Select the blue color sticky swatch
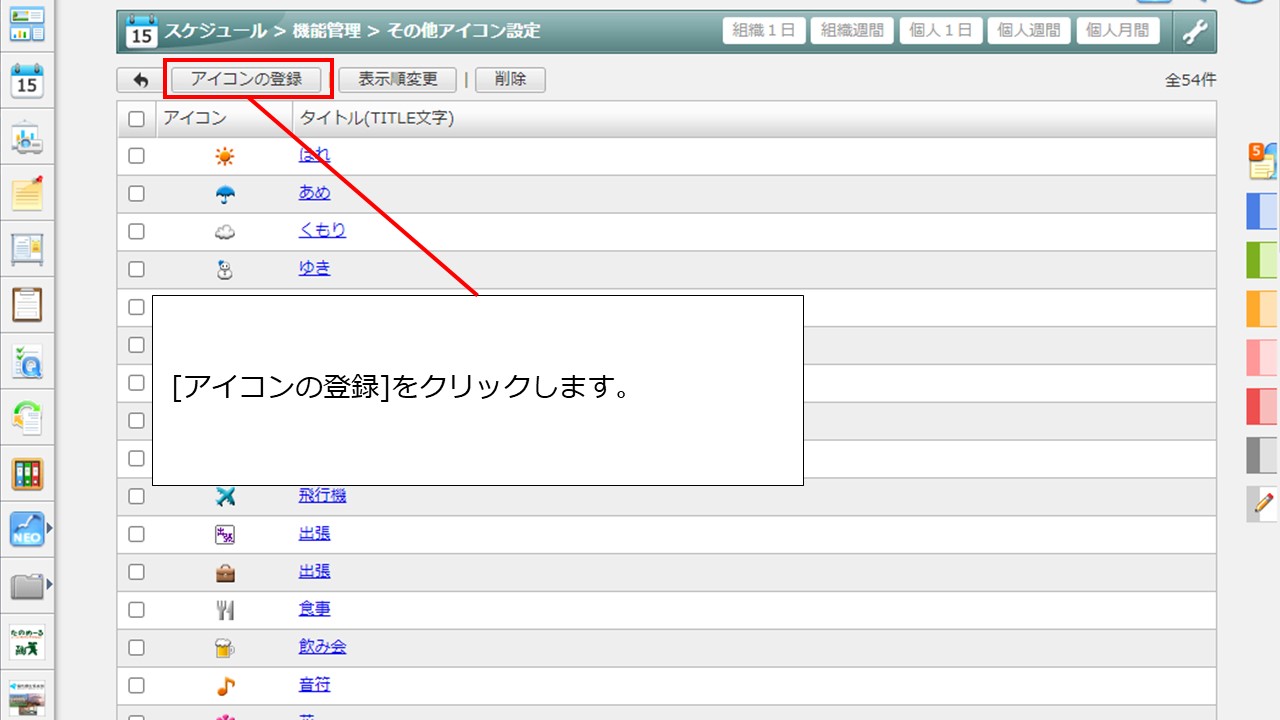1280x720 pixels. [1262, 212]
